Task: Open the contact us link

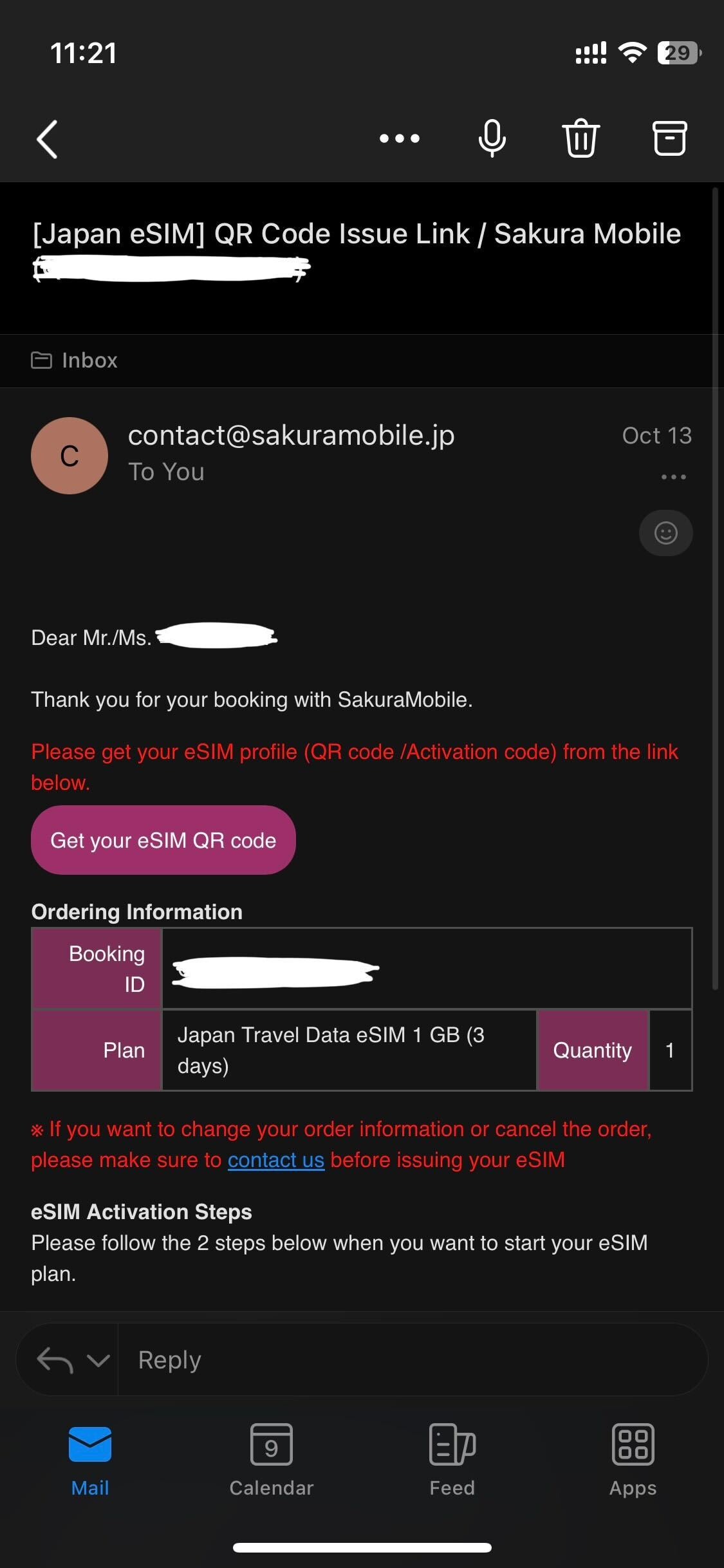Action: pos(276,1160)
